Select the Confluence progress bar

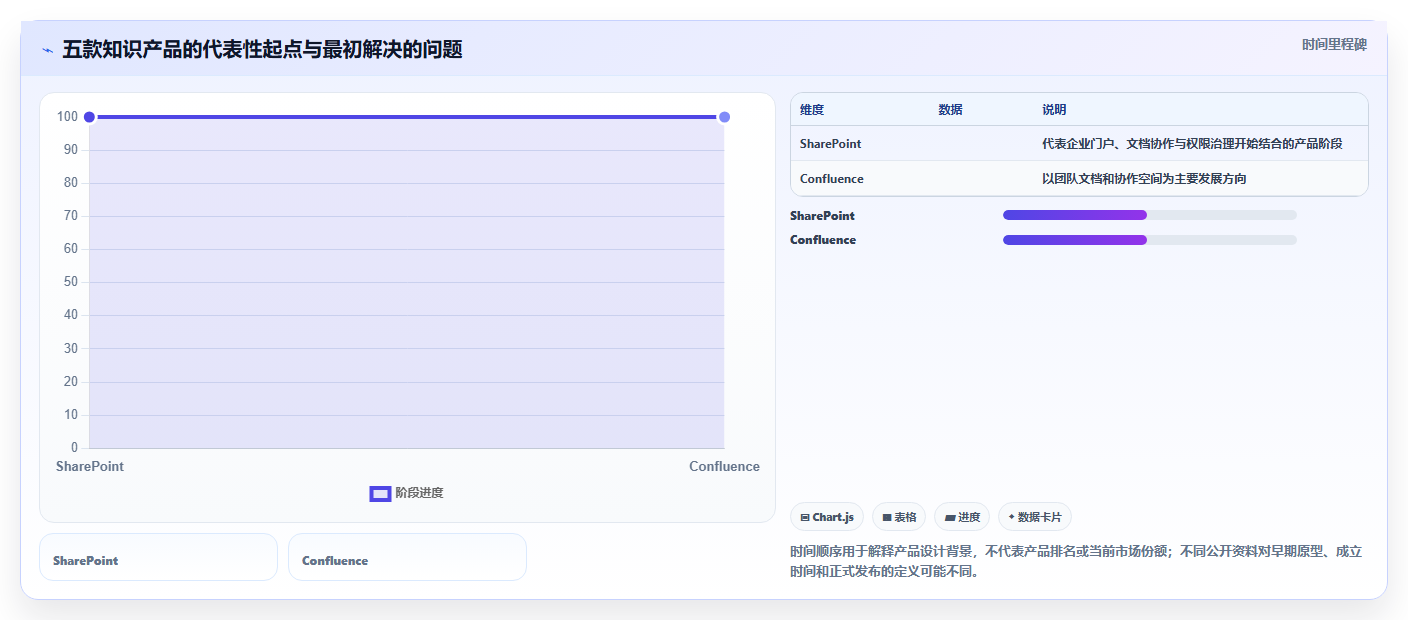(x=1149, y=240)
